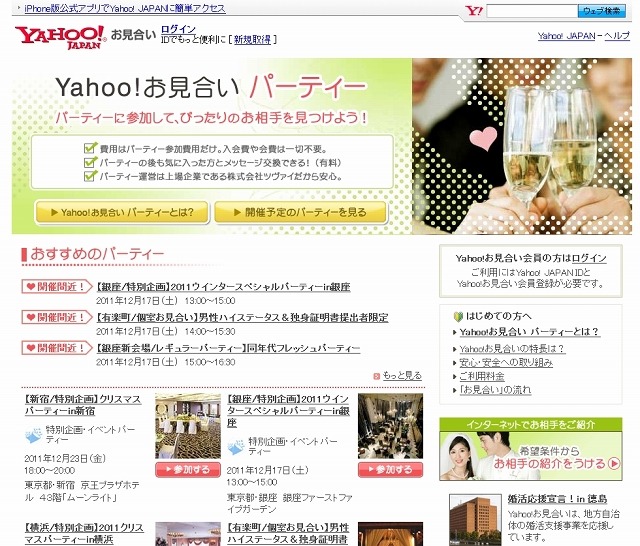Open 「お見合い」の流れ sidebar link
Screen dimensions: 640x546
tap(495, 390)
